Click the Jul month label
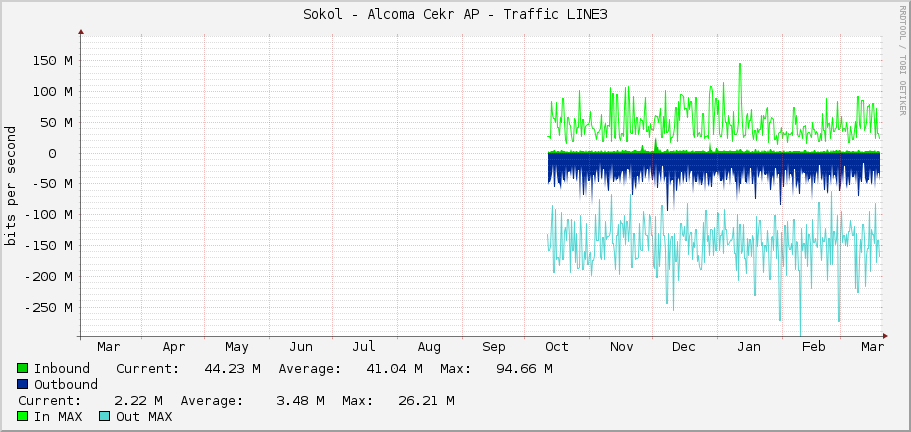The width and height of the screenshot is (911, 432). coord(364,347)
